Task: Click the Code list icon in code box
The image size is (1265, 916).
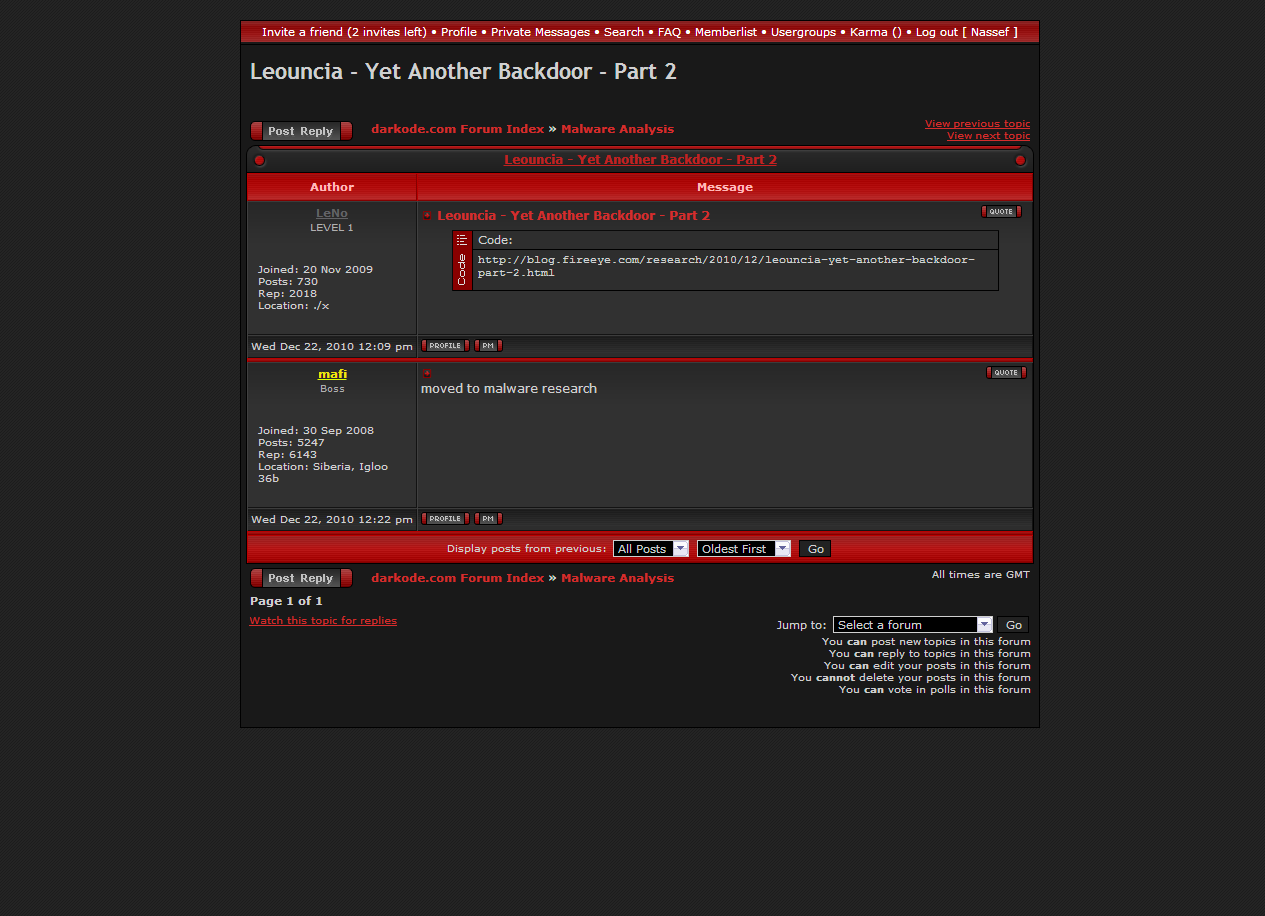Action: [x=462, y=240]
